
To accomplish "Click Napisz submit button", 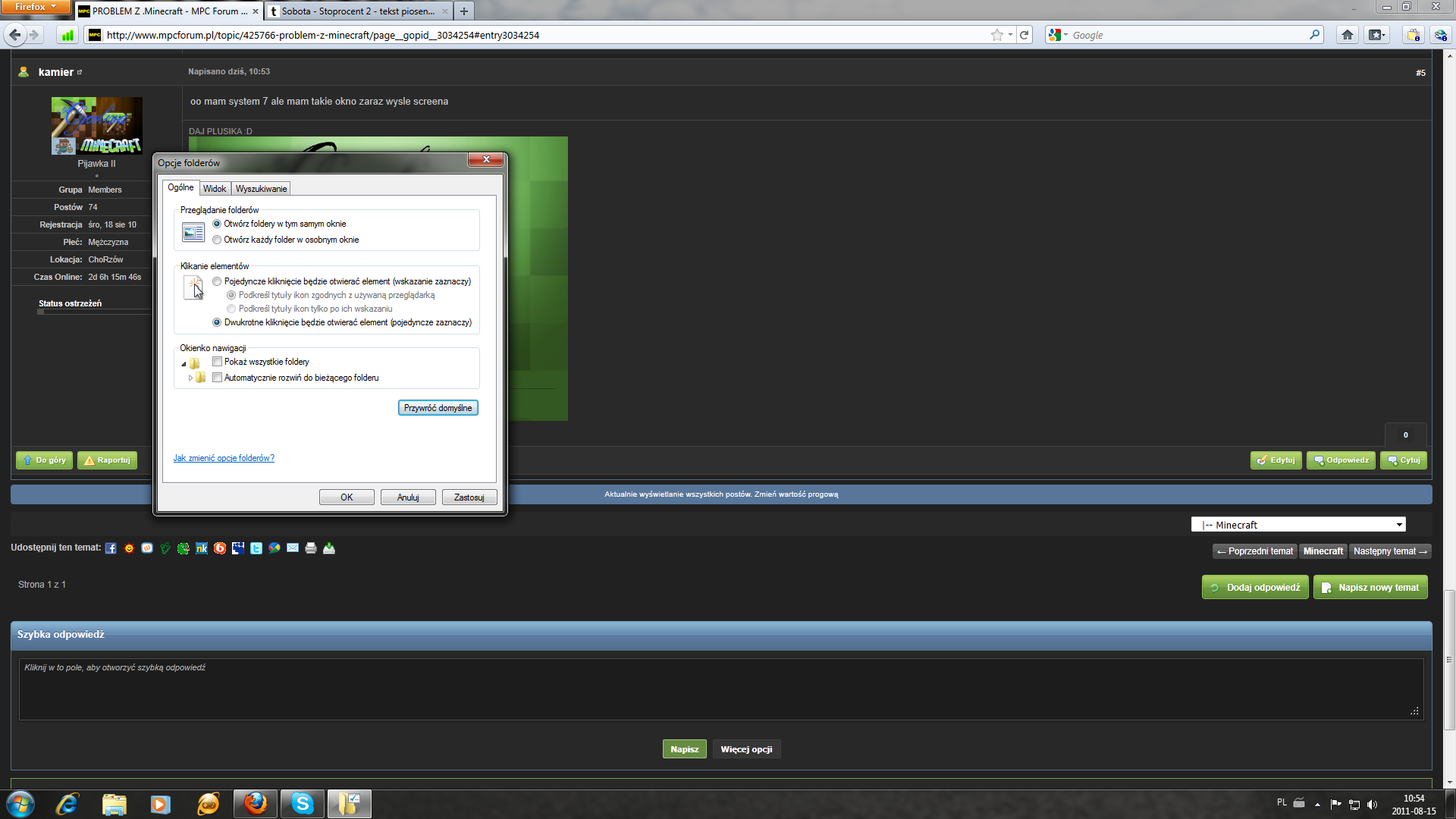I will (684, 749).
